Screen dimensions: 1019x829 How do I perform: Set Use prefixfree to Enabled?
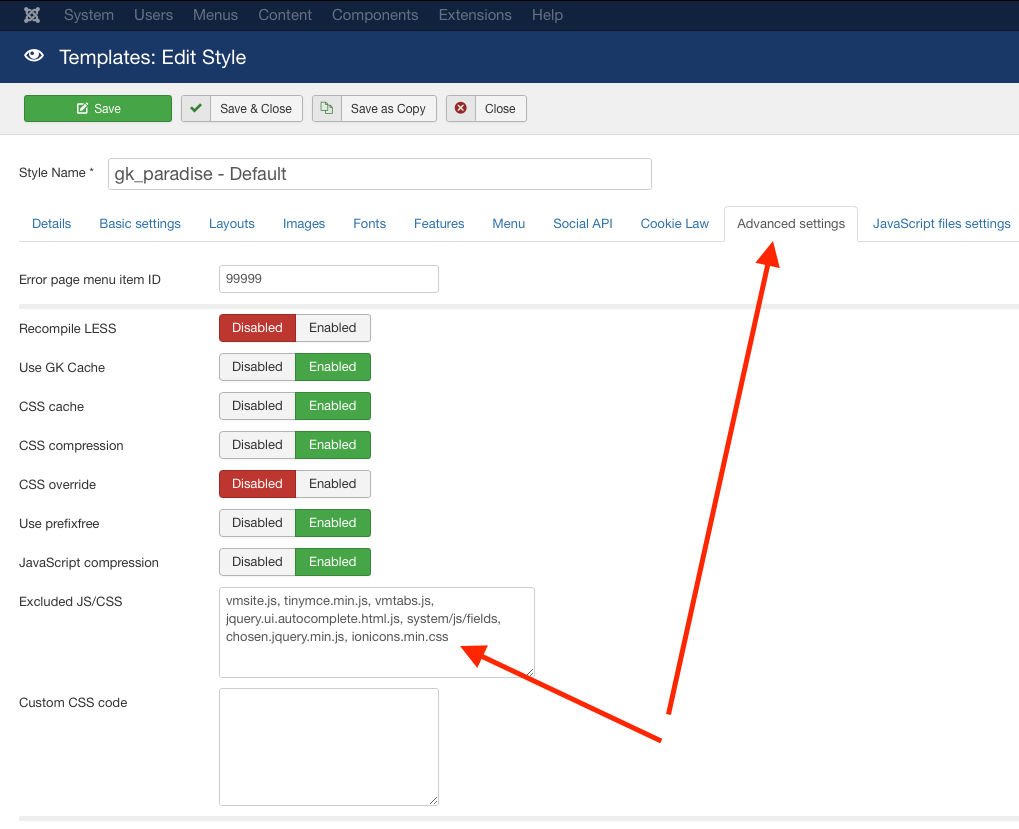pos(333,523)
